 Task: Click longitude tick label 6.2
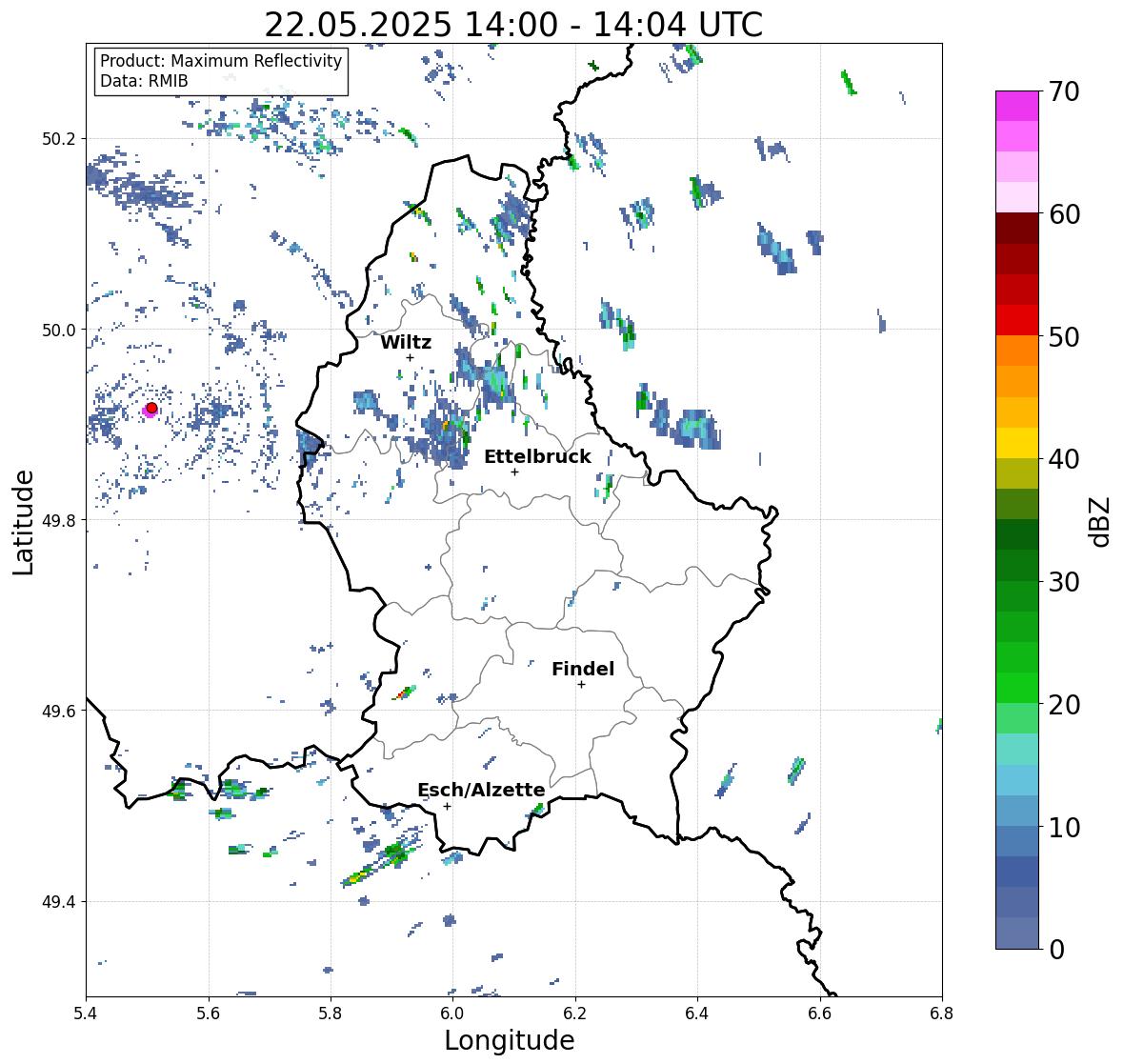575,1013
